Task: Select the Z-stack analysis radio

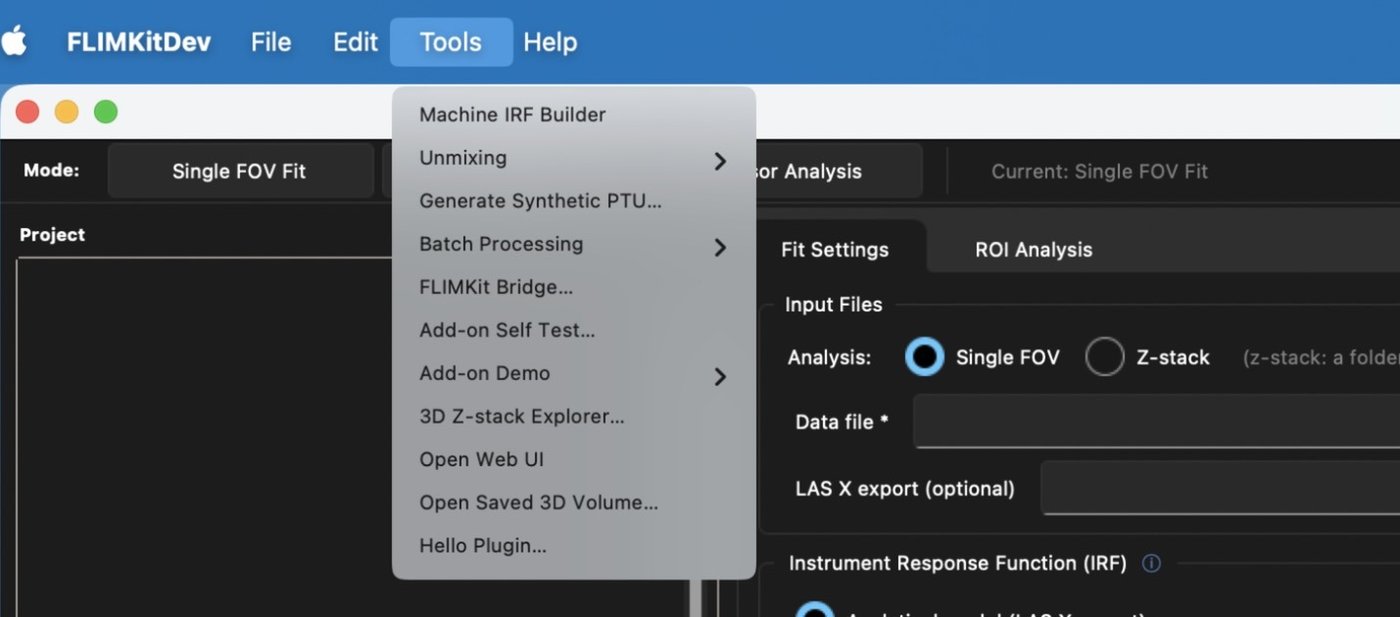Action: click(x=1104, y=357)
